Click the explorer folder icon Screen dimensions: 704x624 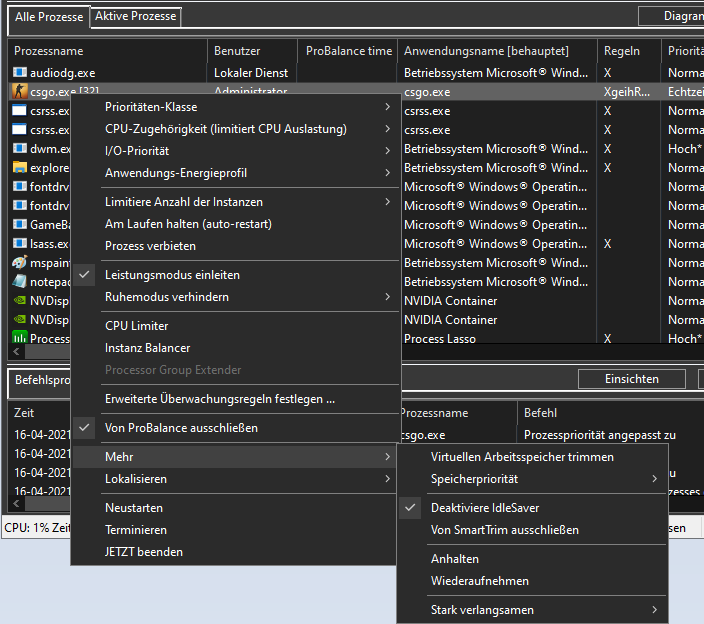coord(19,167)
